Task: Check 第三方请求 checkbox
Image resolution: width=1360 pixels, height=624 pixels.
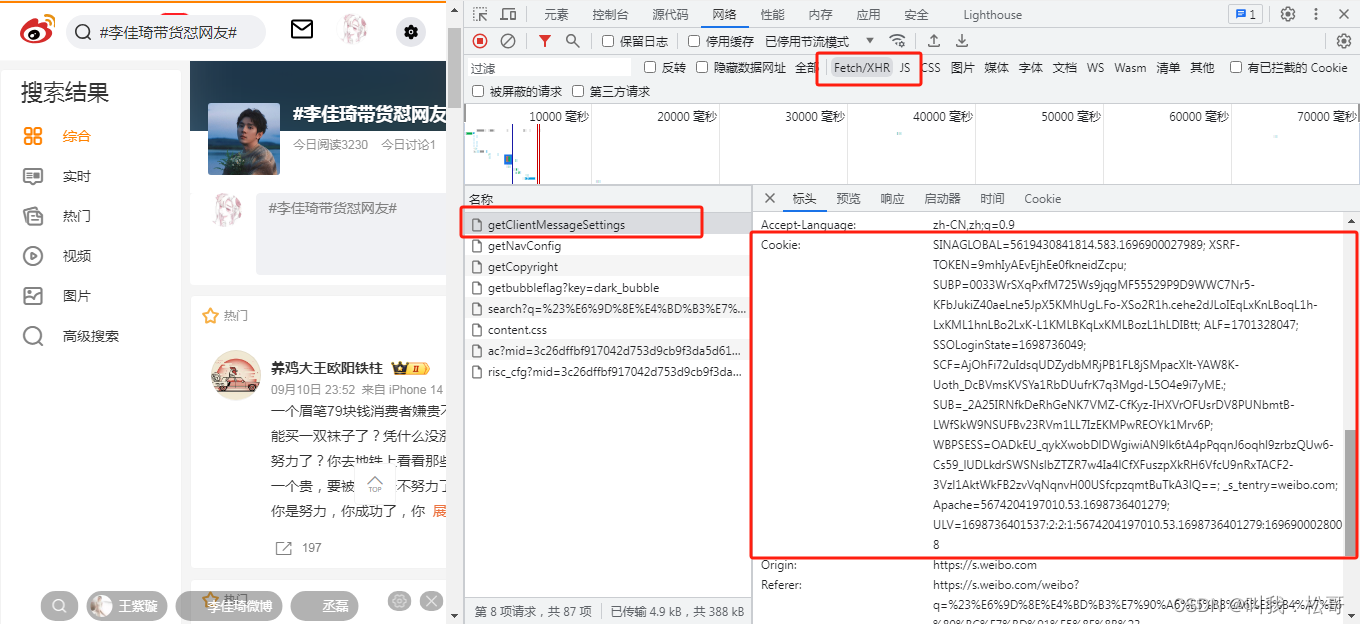Action: tap(578, 91)
